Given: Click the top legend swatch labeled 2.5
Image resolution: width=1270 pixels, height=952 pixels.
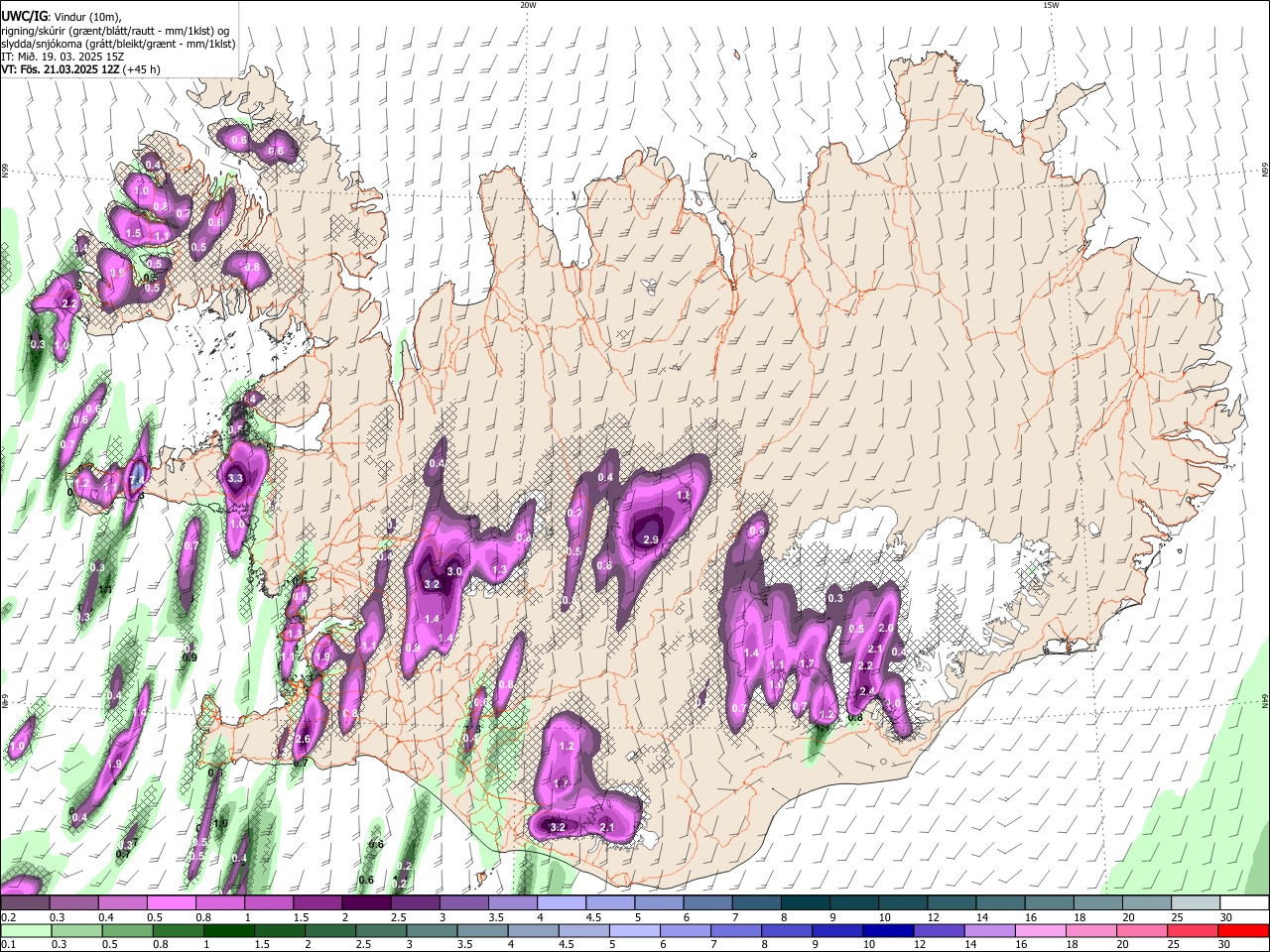Looking at the screenshot, I should [414, 903].
